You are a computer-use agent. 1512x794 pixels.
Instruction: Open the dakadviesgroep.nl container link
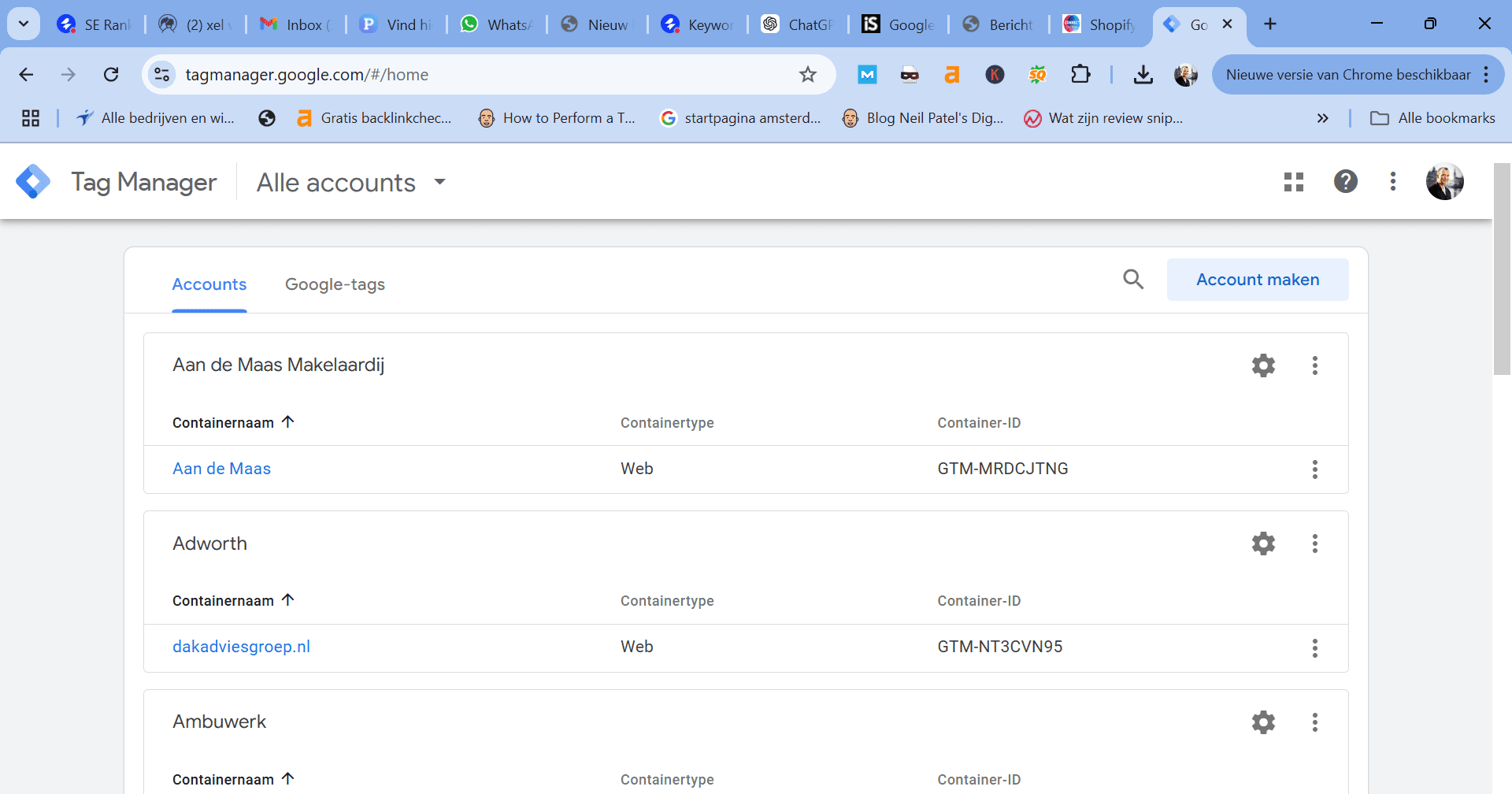[x=241, y=647]
